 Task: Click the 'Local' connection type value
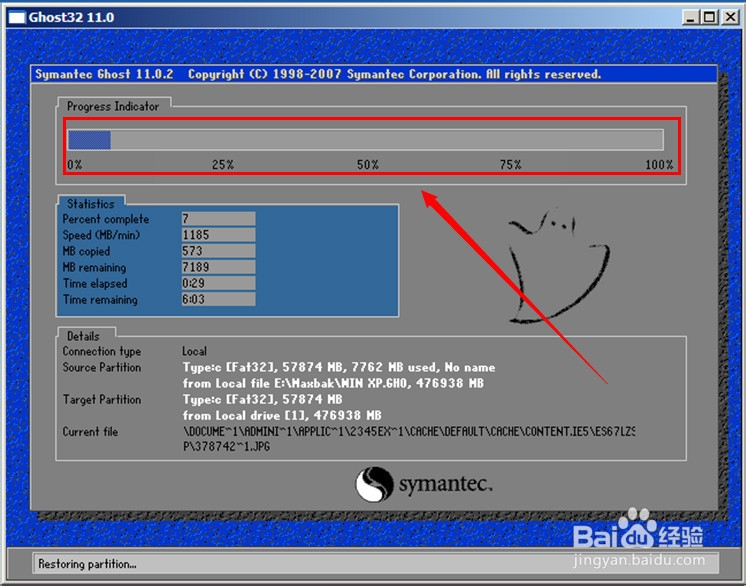(194, 352)
